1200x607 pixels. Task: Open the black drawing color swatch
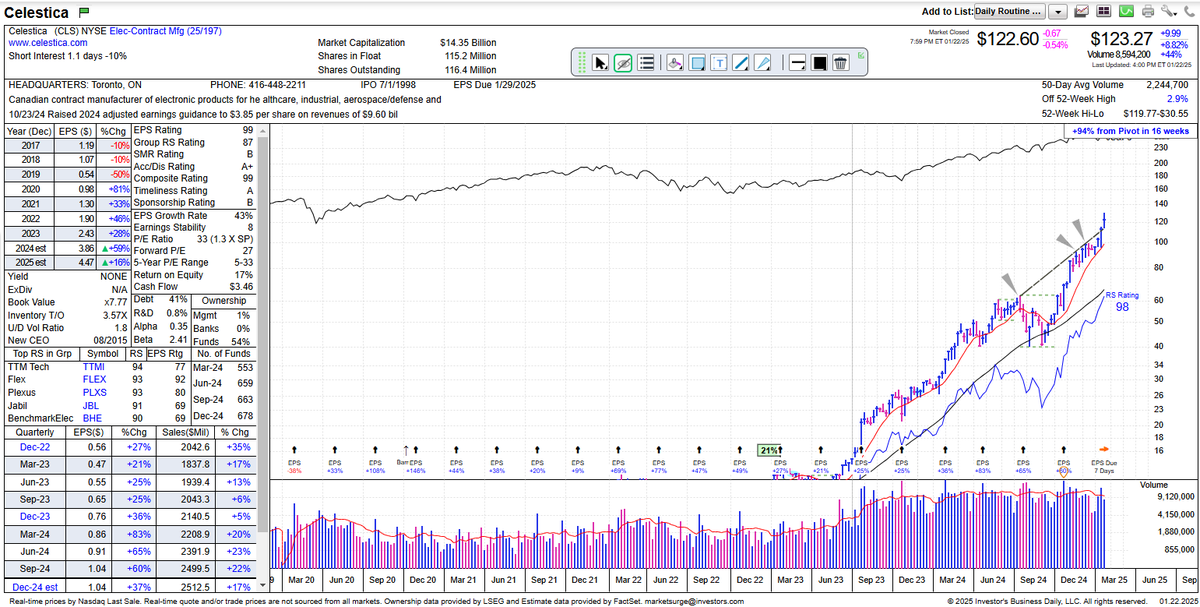coord(819,63)
